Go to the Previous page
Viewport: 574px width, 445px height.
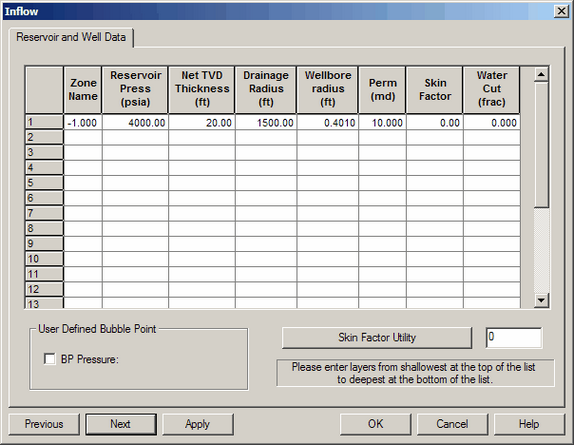click(44, 424)
